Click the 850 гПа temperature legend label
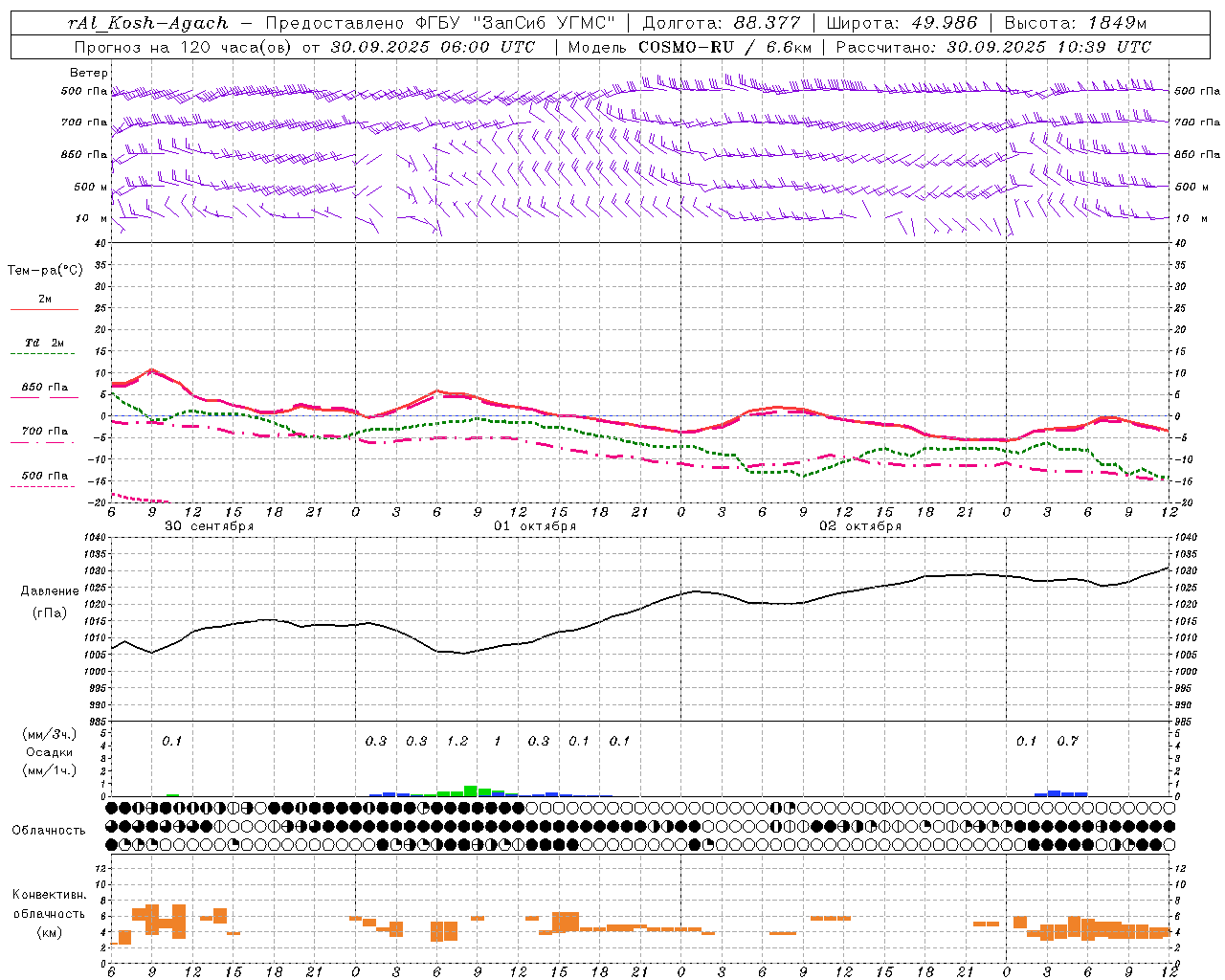This screenshot has width=1225, height=980. coord(45,388)
